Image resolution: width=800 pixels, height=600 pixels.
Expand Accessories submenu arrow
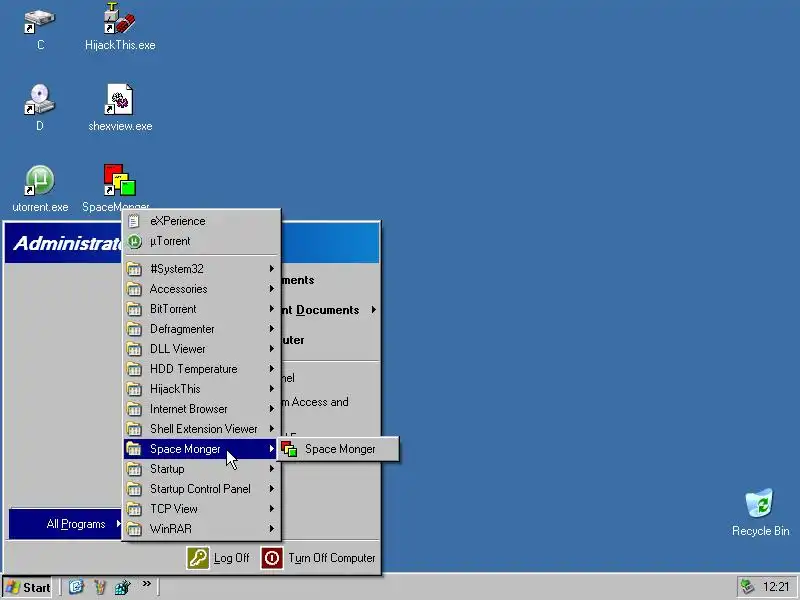[272, 289]
